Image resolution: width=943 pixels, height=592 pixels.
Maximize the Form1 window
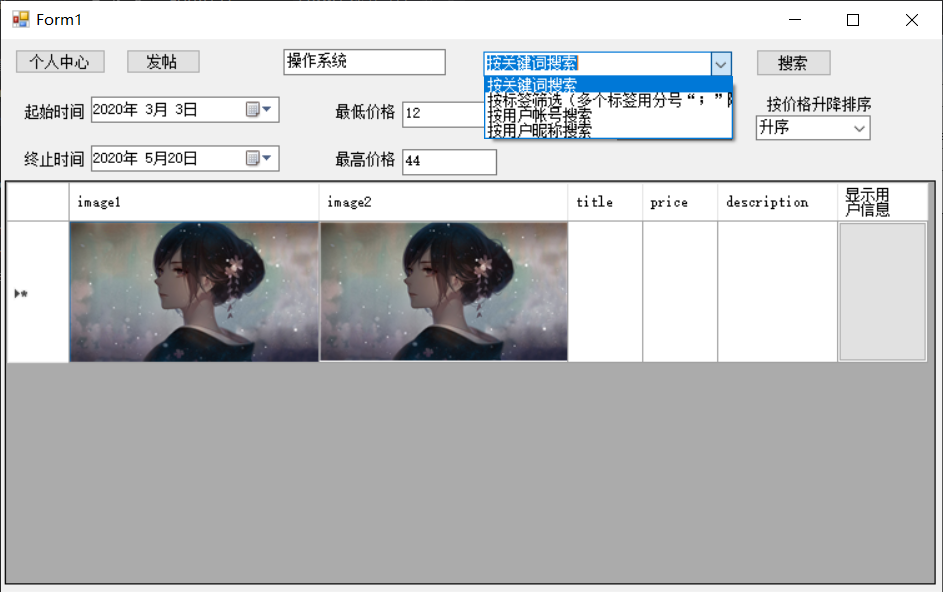coord(853,20)
